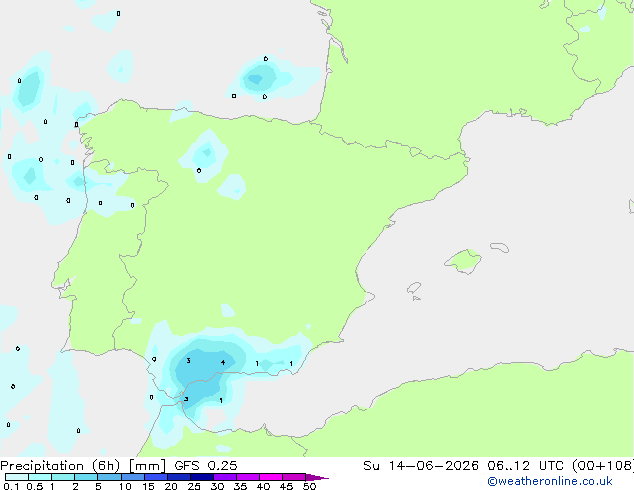Click the '4' rainfall value over southern Spain
This screenshot has height=490, width=634.
223,362
